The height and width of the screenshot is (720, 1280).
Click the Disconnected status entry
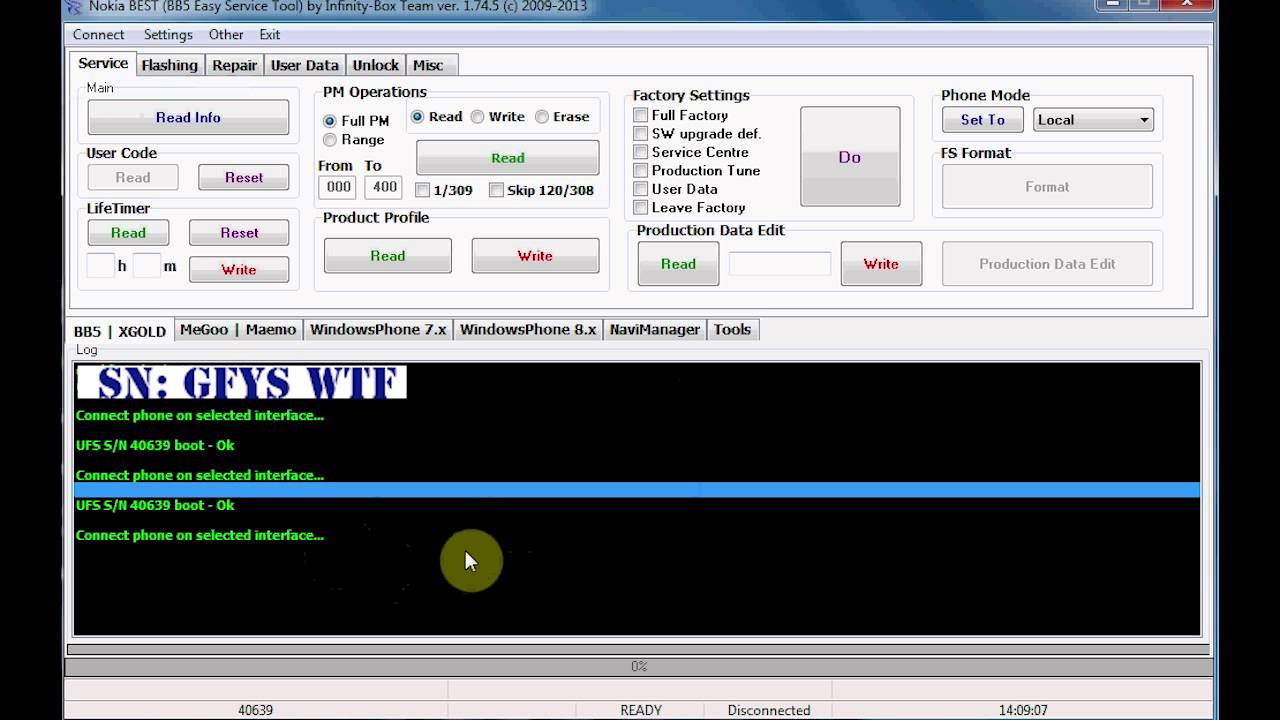[769, 710]
